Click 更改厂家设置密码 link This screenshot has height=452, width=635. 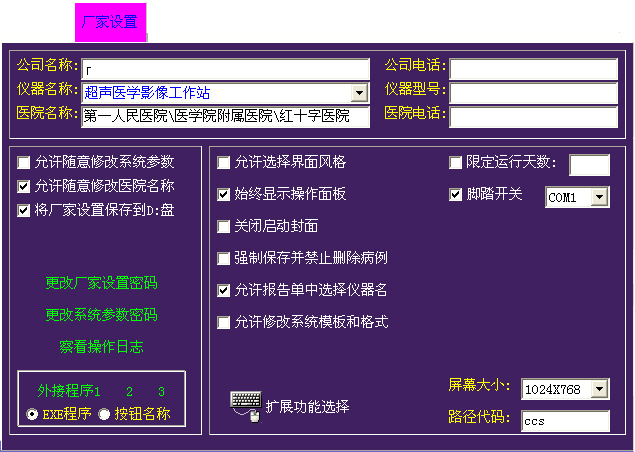pyautogui.click(x=101, y=283)
